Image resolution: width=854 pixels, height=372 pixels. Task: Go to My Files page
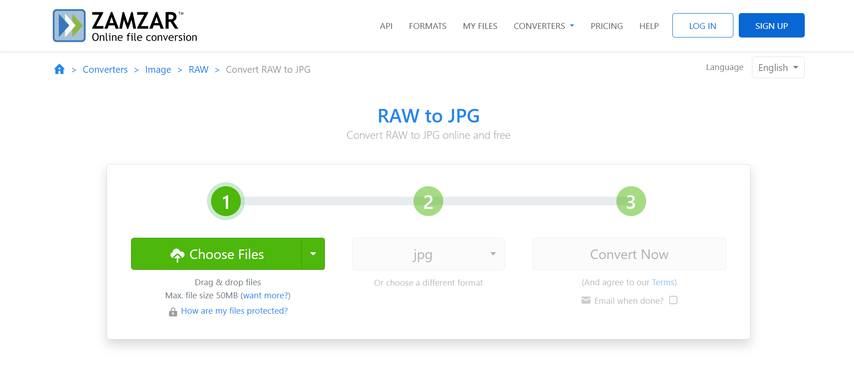point(480,26)
